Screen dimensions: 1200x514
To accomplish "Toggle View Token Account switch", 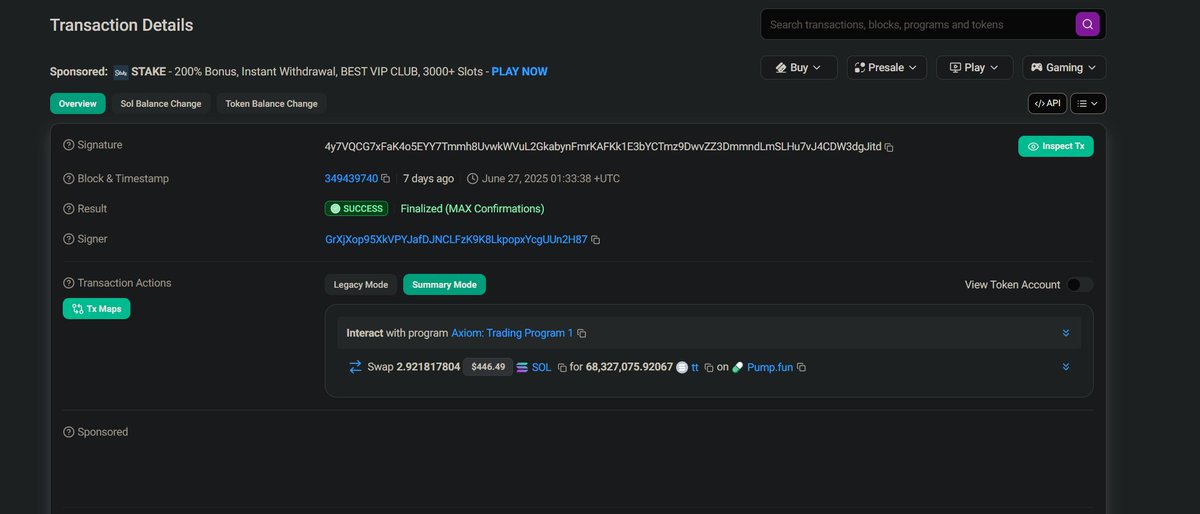I will click(x=1080, y=285).
